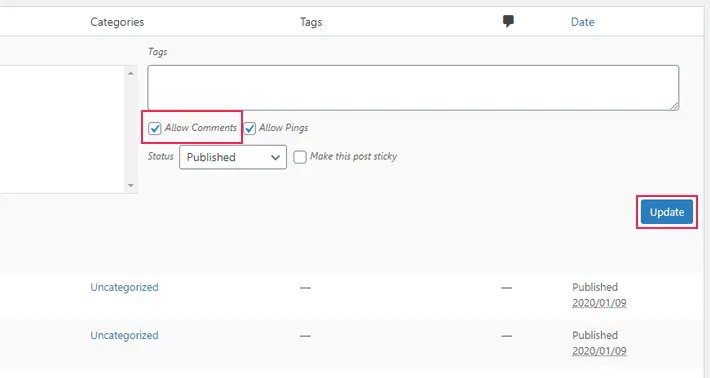Viewport: 710px width, 378px height.
Task: Click the first post's 2020/01/09 date
Action: (599, 302)
